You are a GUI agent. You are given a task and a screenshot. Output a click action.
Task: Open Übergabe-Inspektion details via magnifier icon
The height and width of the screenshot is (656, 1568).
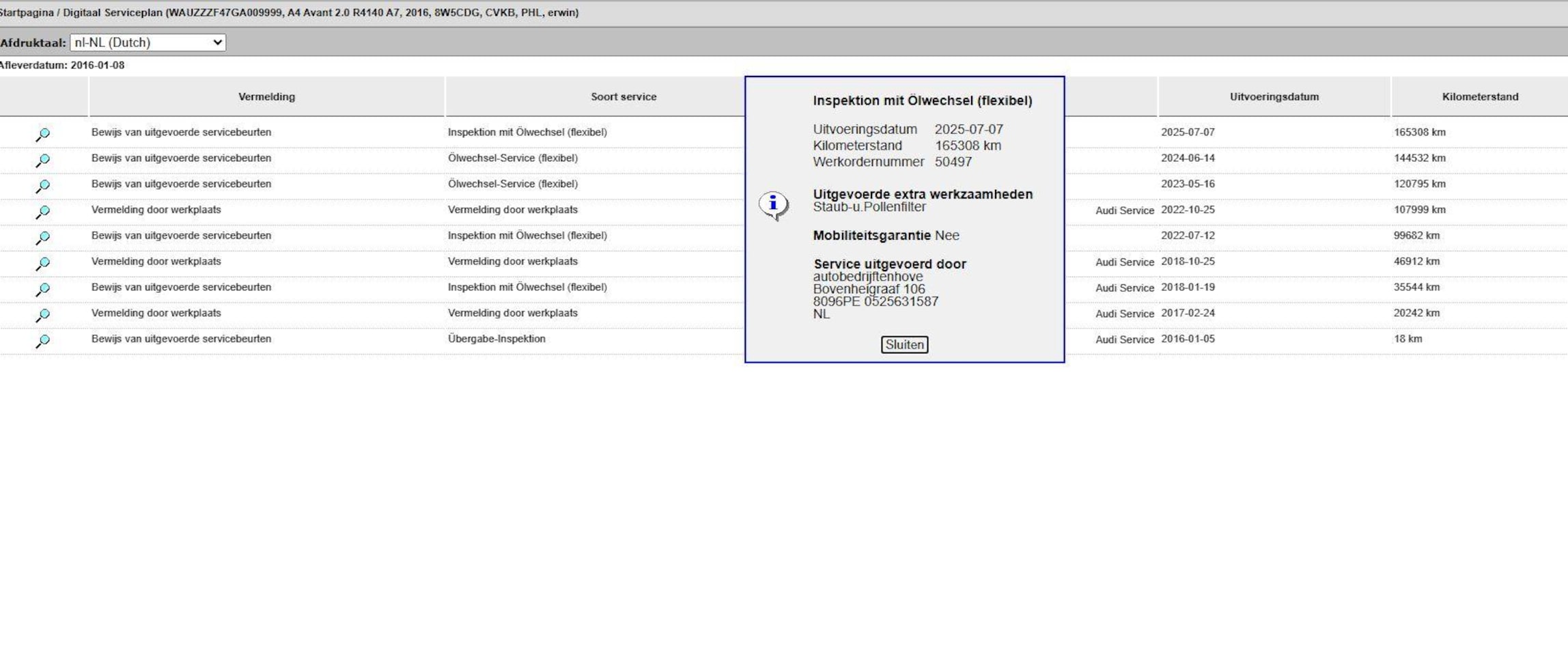pyautogui.click(x=42, y=341)
